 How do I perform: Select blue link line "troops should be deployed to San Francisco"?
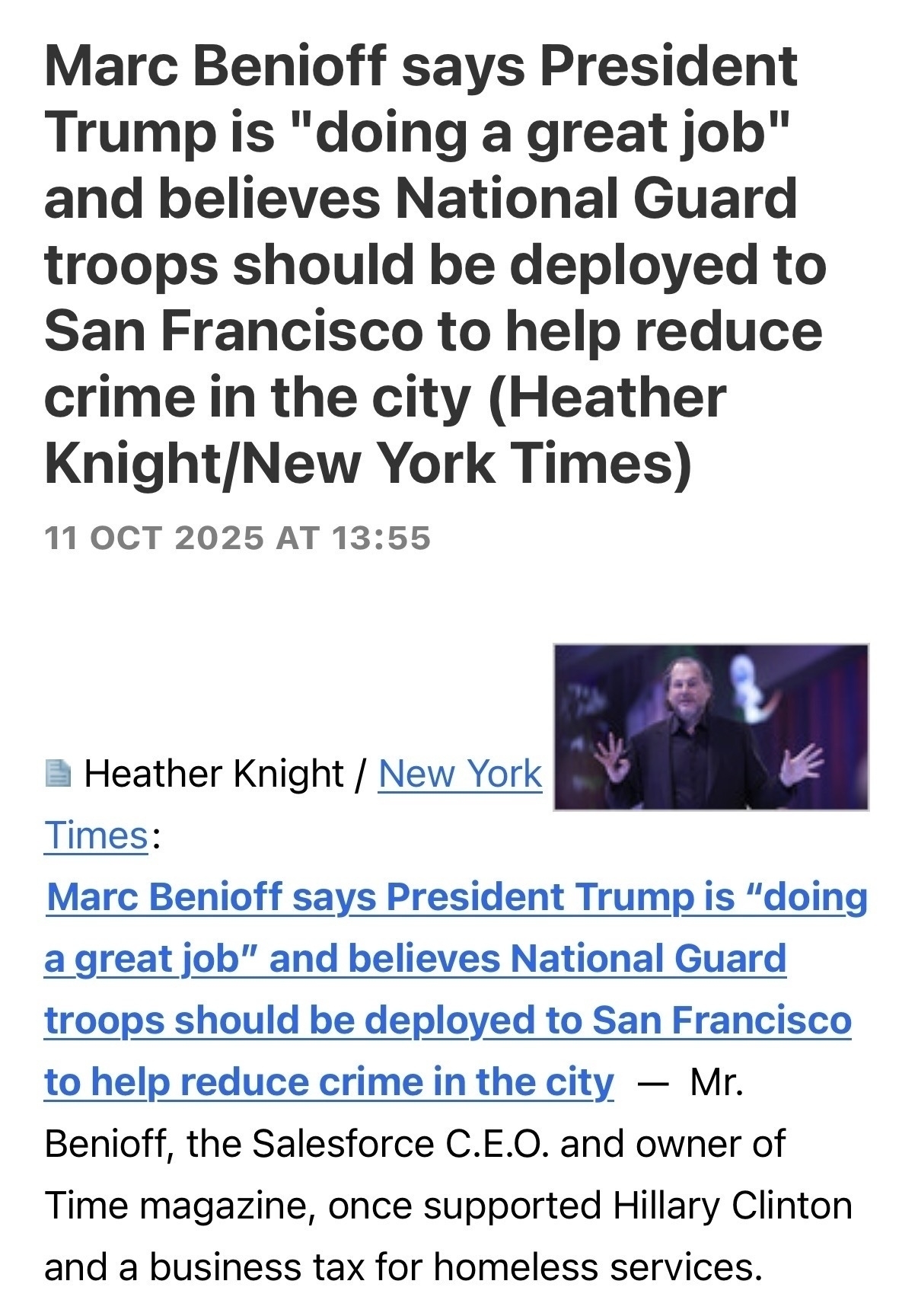point(448,1021)
